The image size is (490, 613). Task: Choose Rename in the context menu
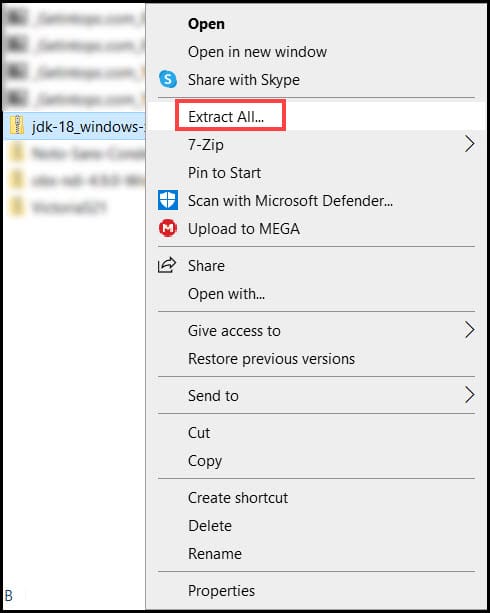[x=215, y=554]
